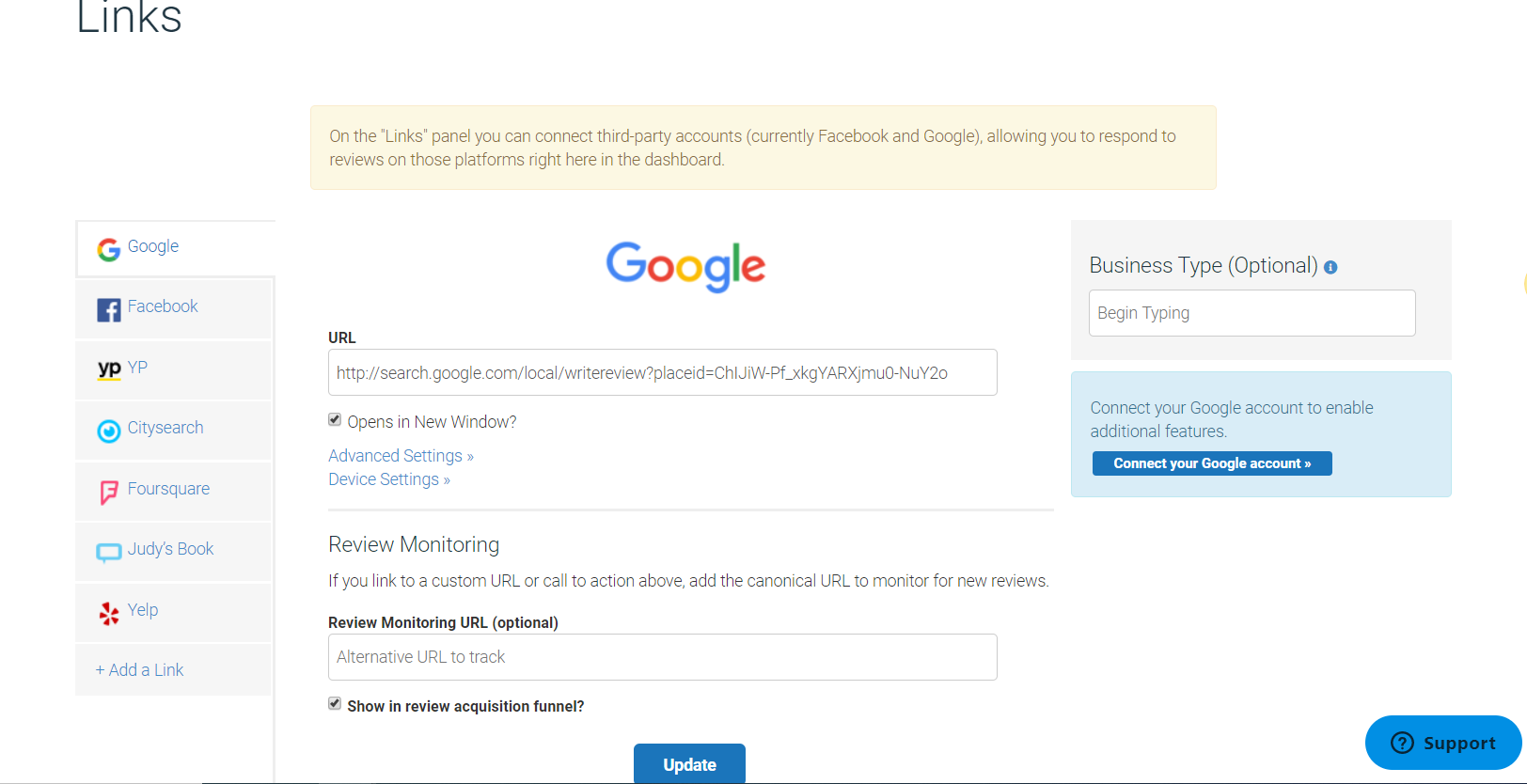Image resolution: width=1527 pixels, height=784 pixels.
Task: Click 'Business Type (Optional)' heading
Action: click(x=1204, y=265)
